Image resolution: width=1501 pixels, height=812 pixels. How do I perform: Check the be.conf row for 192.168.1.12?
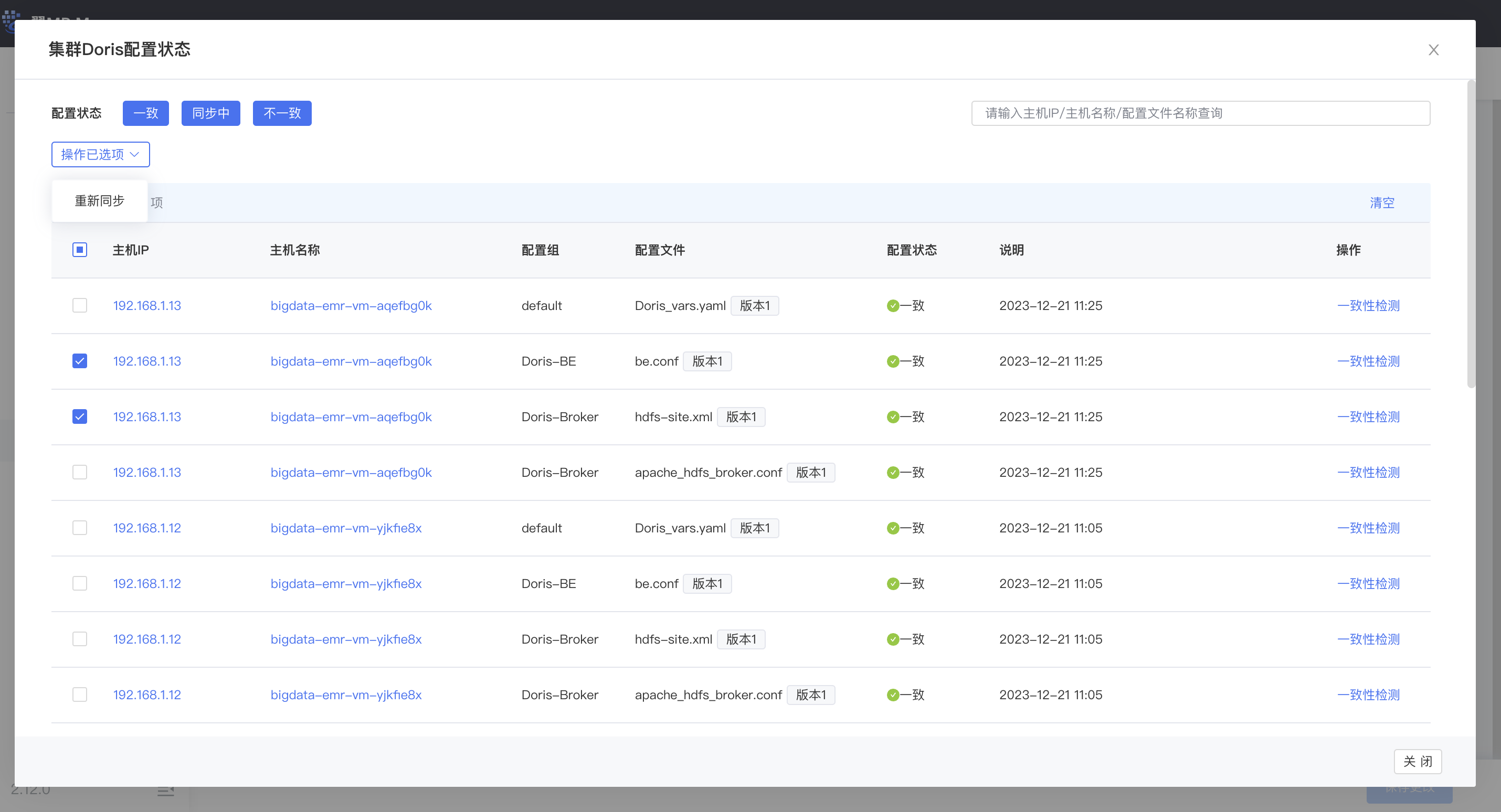(80, 584)
